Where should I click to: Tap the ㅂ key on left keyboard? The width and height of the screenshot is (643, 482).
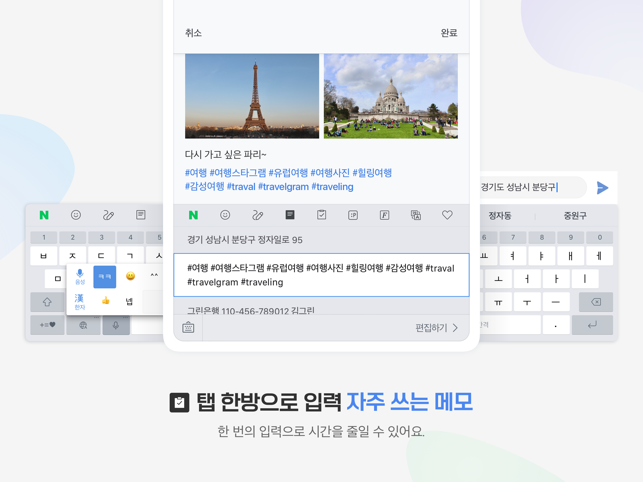point(44,256)
